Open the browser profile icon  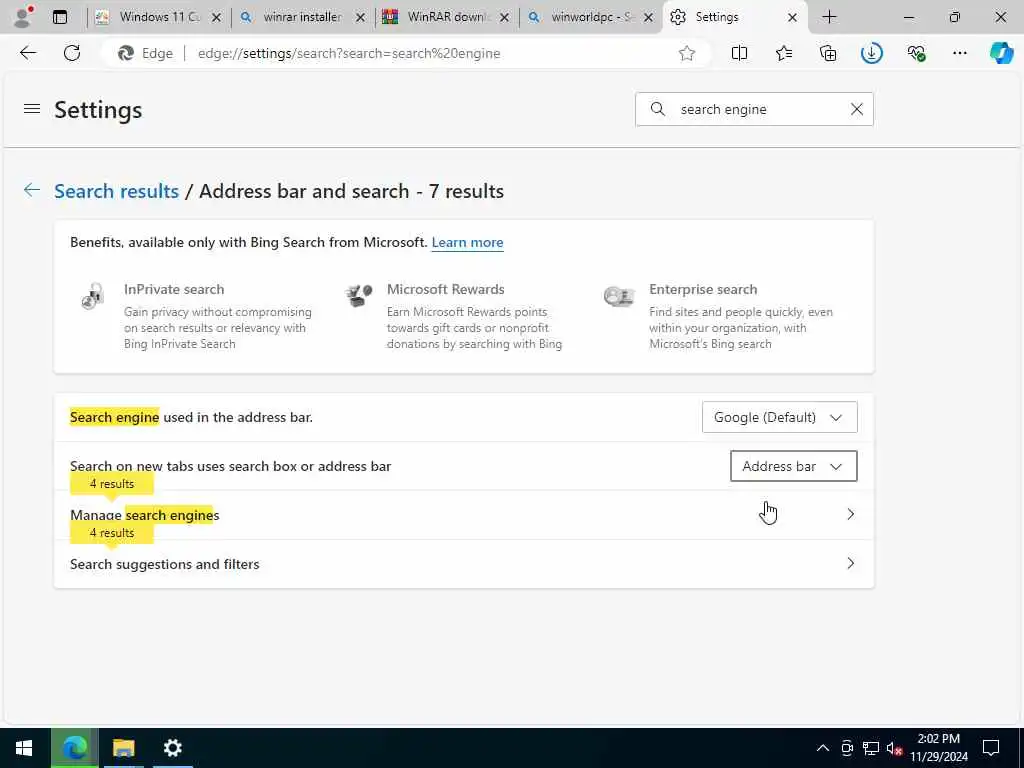pos(23,17)
